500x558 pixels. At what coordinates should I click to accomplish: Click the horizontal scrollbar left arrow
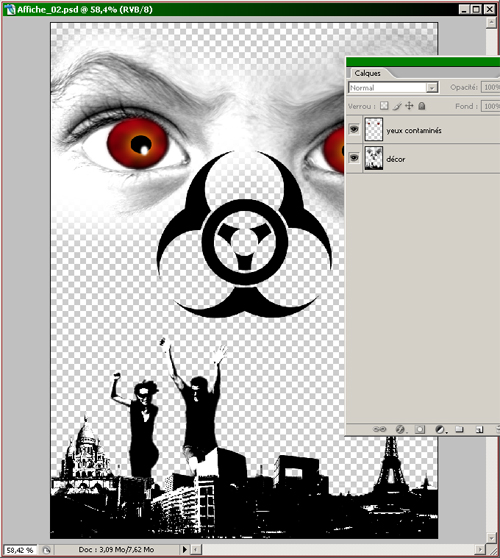(196, 549)
